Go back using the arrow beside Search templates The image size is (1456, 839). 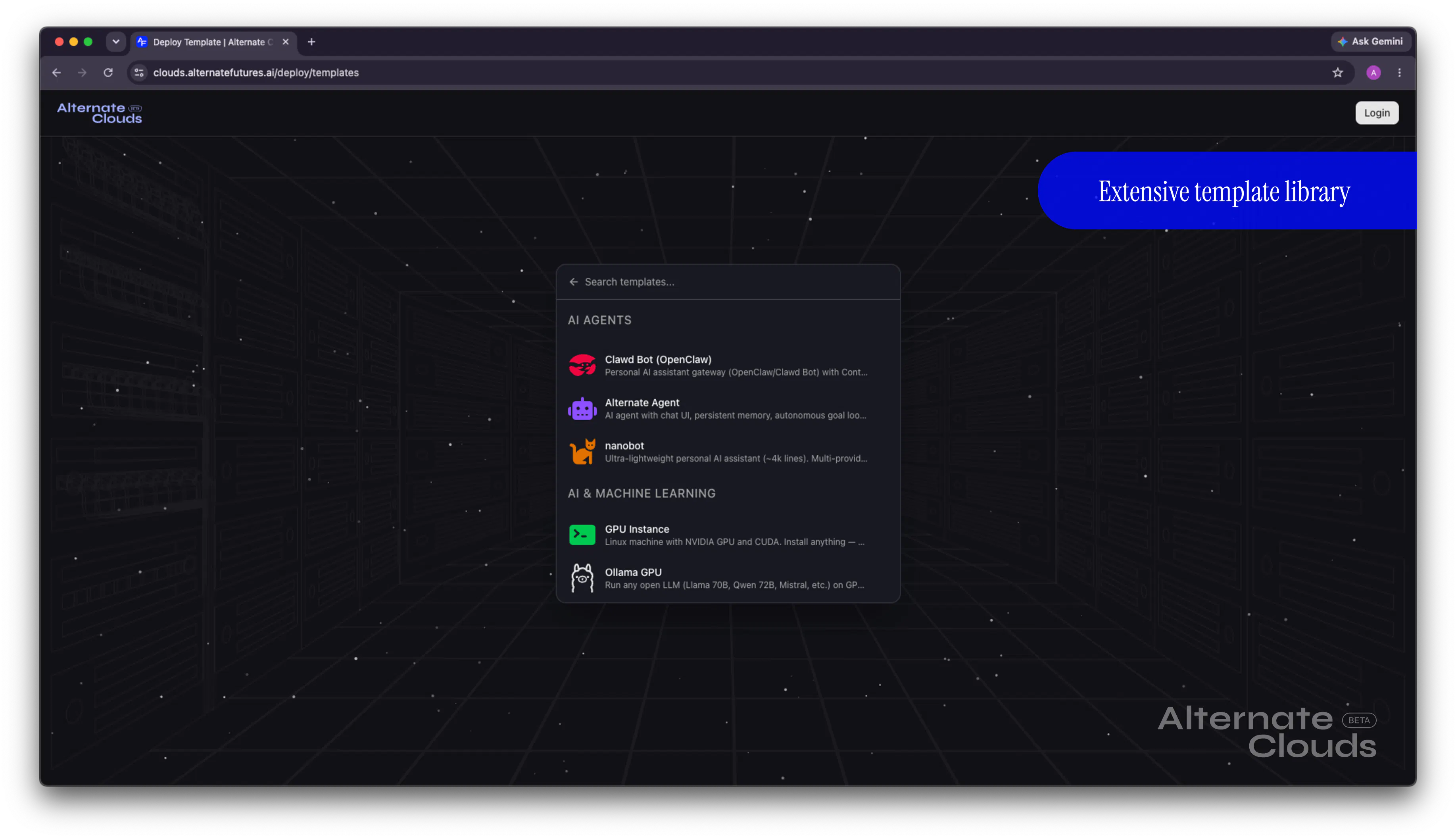tap(573, 282)
